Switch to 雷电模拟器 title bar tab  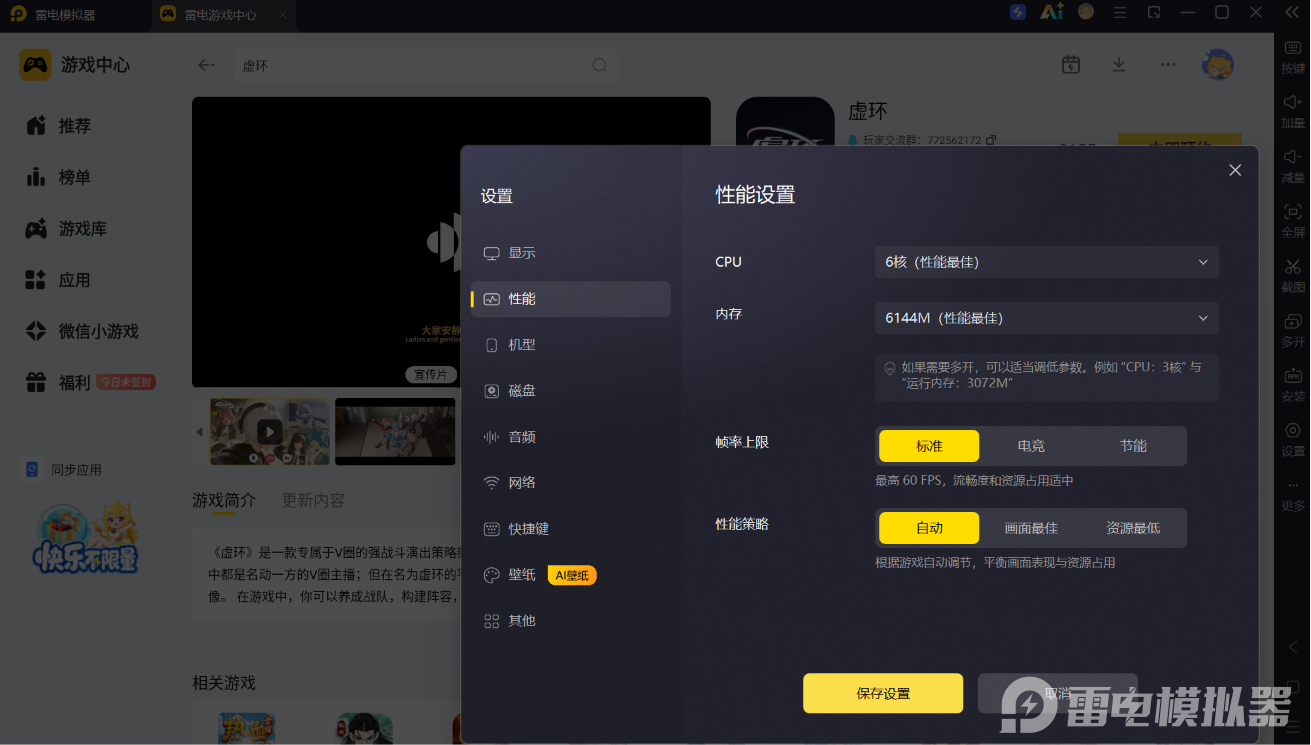(75, 14)
